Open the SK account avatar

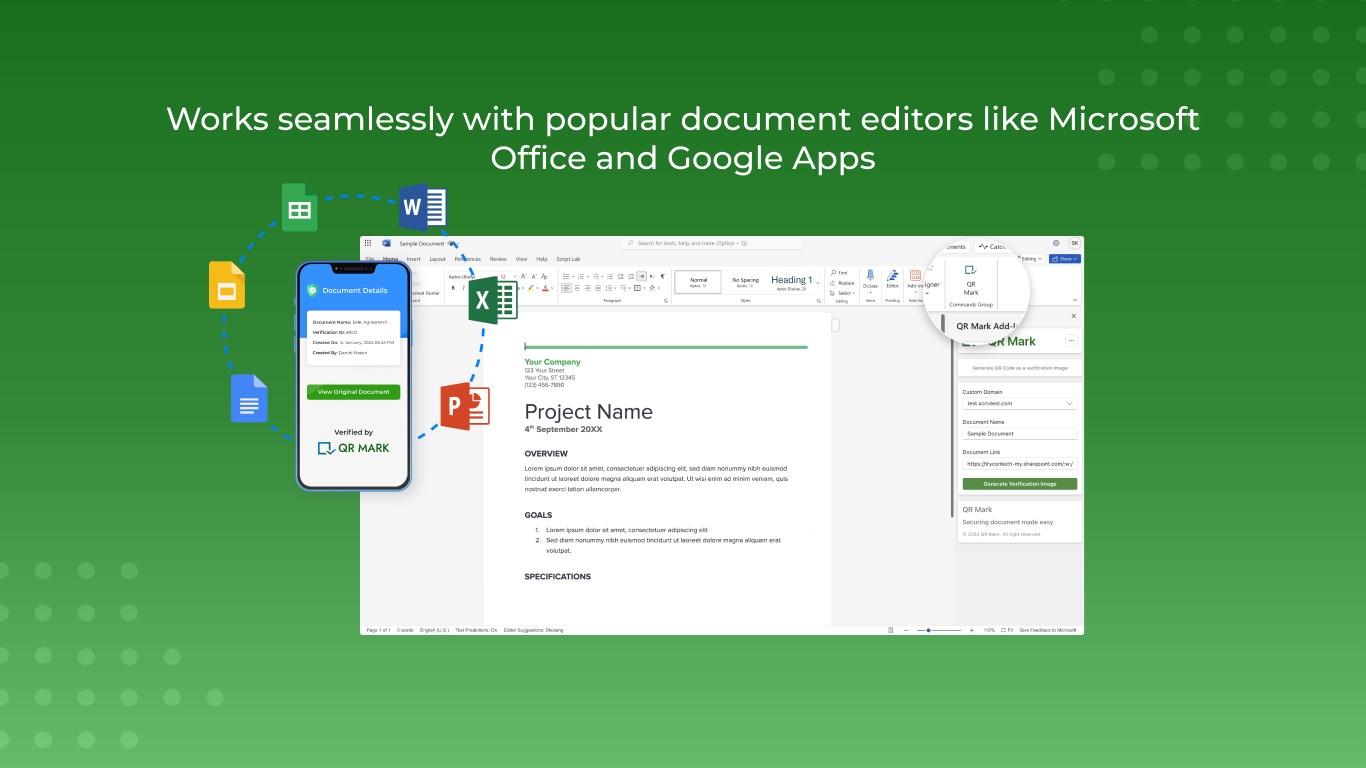tap(1074, 243)
